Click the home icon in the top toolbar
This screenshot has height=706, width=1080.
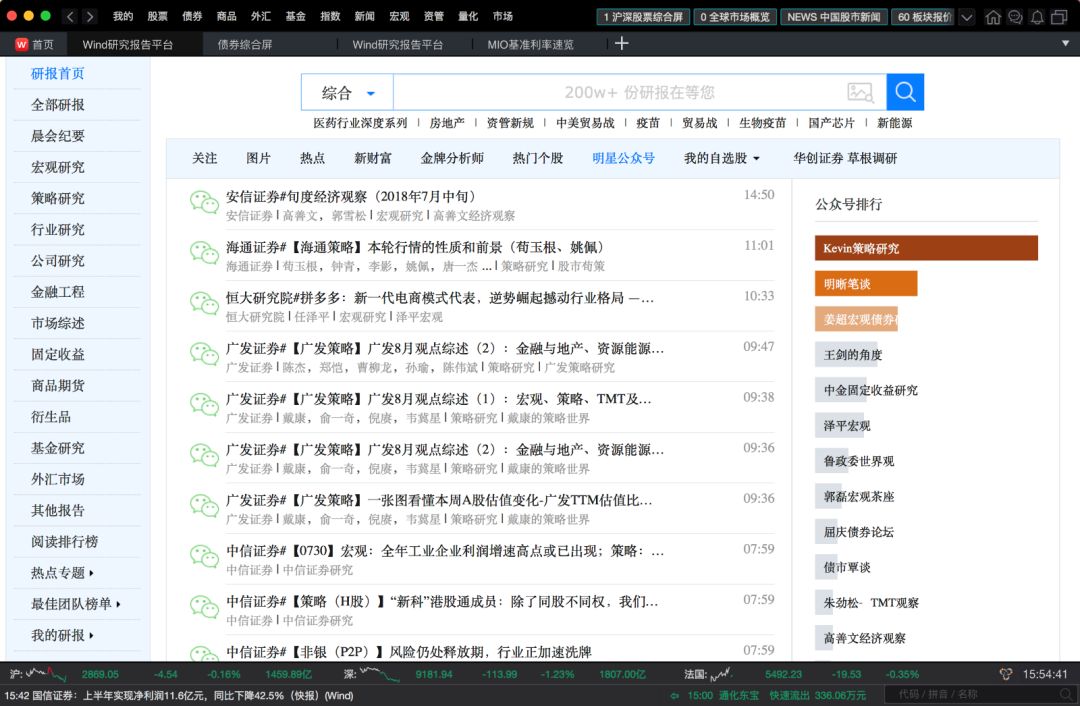click(993, 16)
